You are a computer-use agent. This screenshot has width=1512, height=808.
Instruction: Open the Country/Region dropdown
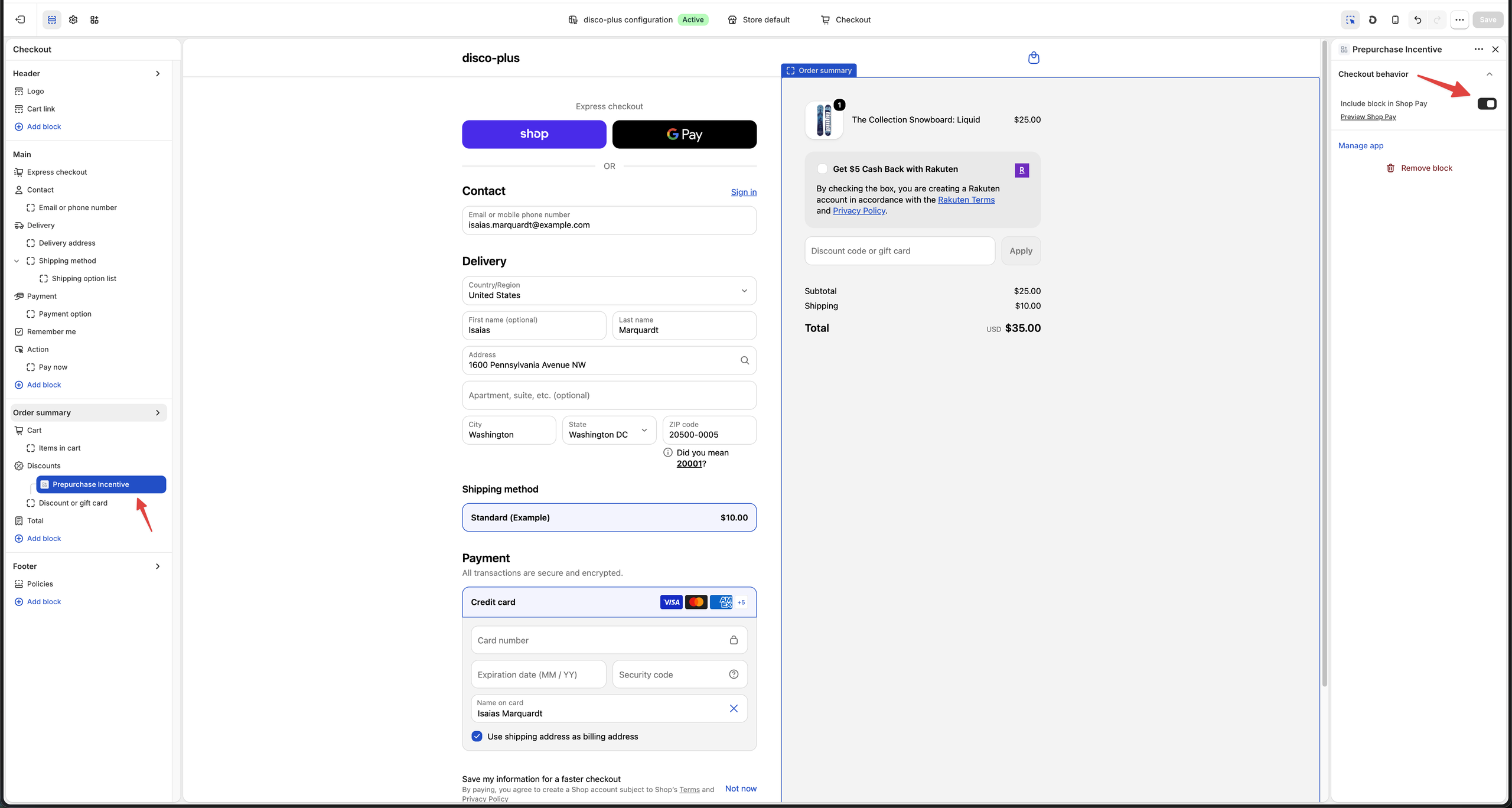pyautogui.click(x=609, y=291)
